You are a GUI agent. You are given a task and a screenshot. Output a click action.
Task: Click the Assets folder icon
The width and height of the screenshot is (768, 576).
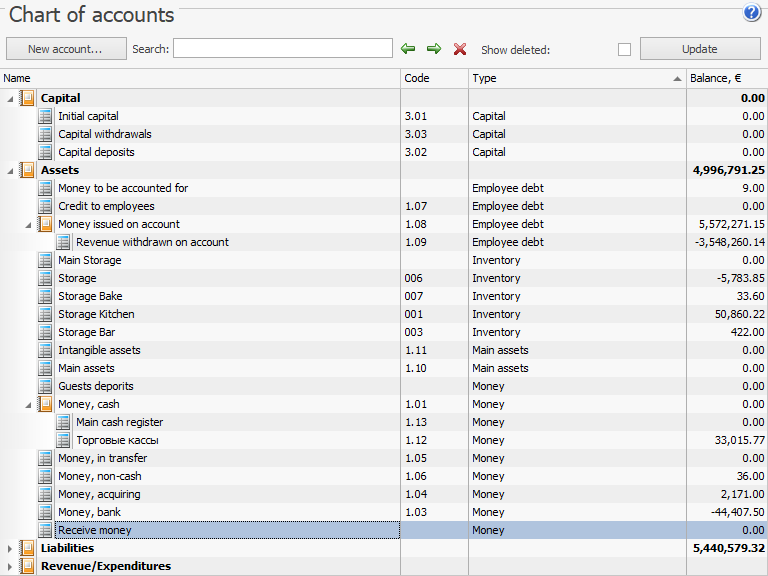click(27, 170)
